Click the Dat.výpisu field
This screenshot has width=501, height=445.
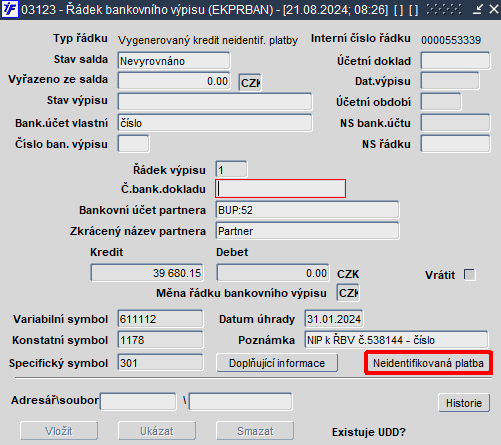[x=450, y=81]
